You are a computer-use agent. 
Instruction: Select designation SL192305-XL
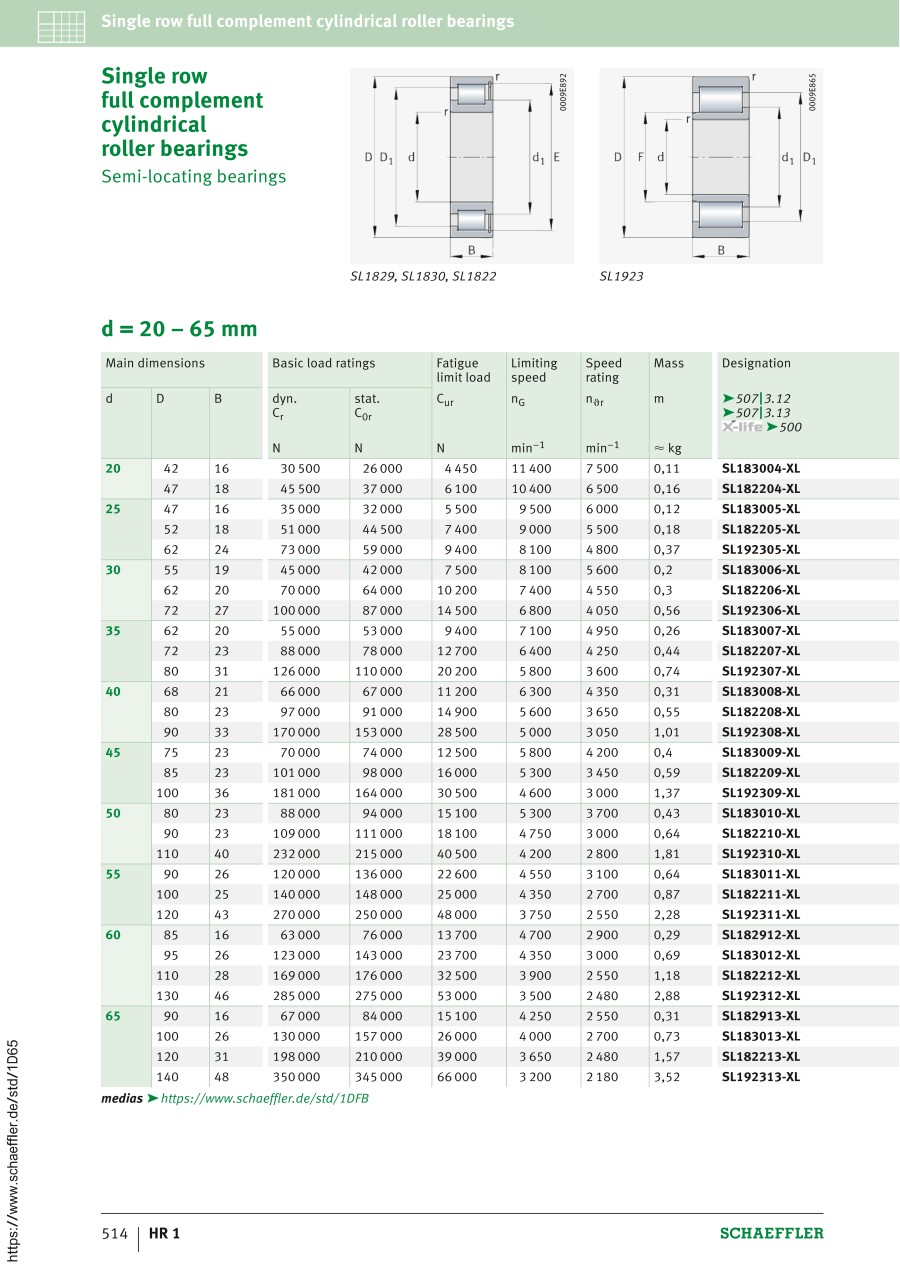tap(761, 549)
